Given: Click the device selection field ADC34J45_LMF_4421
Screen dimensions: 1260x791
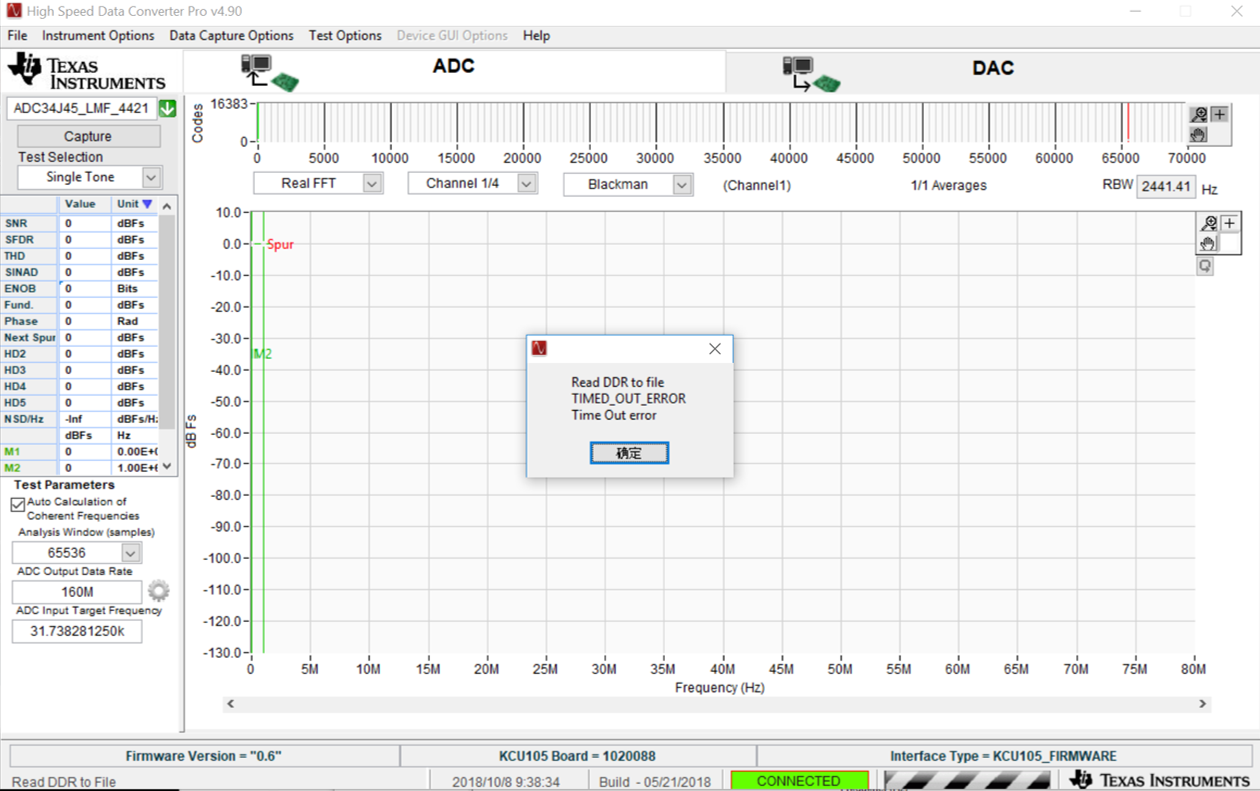Looking at the screenshot, I should [82, 108].
